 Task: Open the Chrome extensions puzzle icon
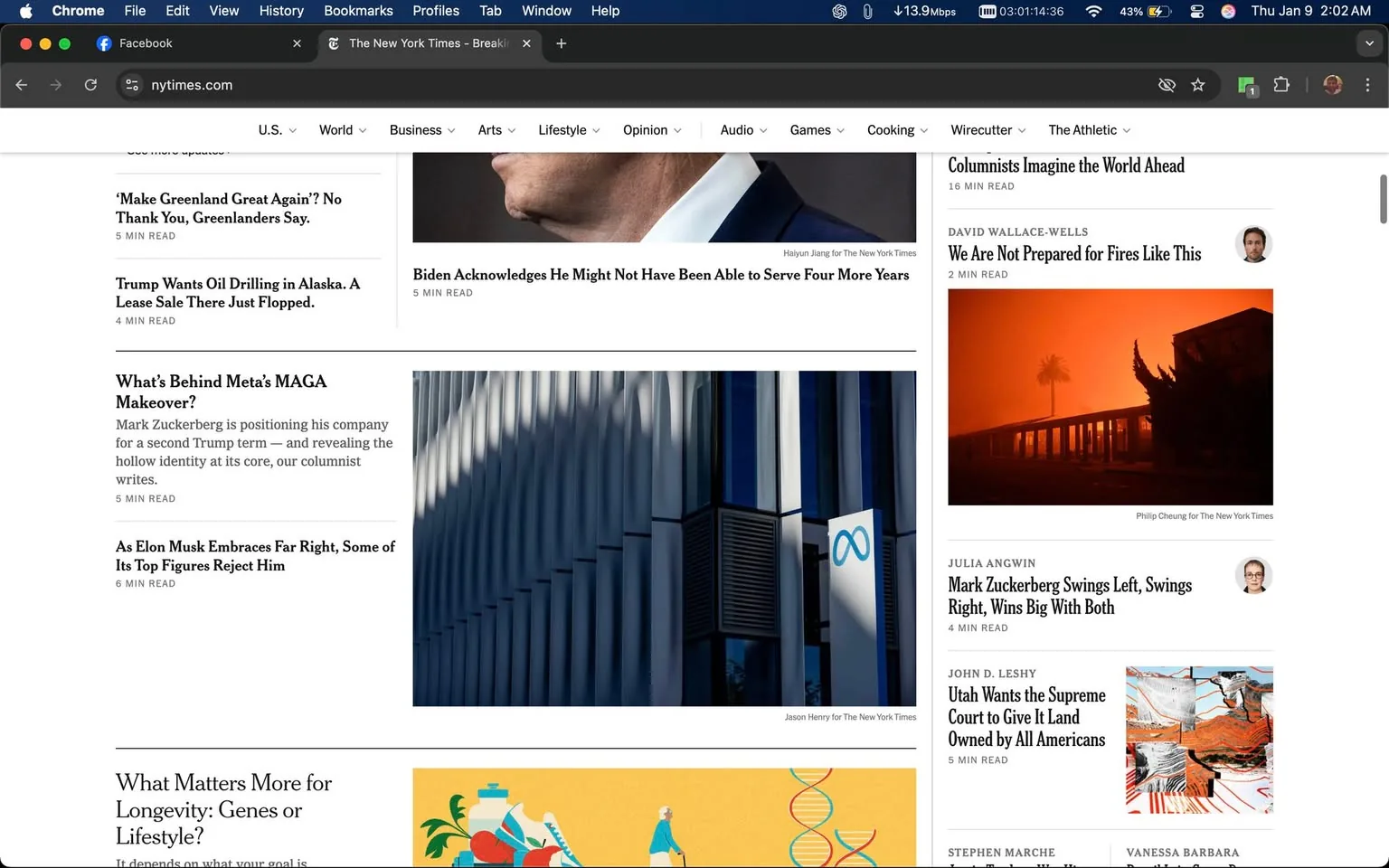(x=1281, y=85)
